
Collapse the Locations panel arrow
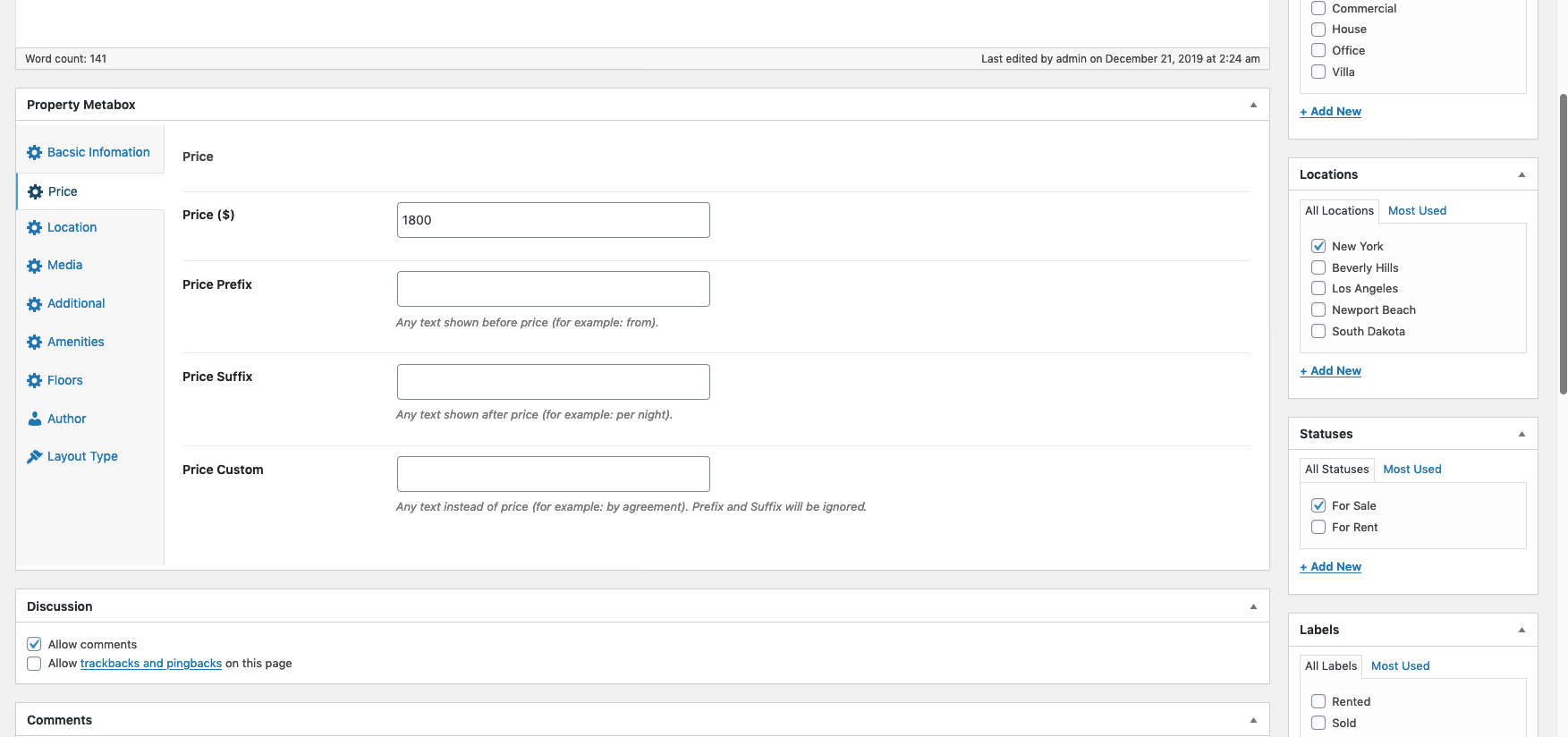[x=1521, y=174]
